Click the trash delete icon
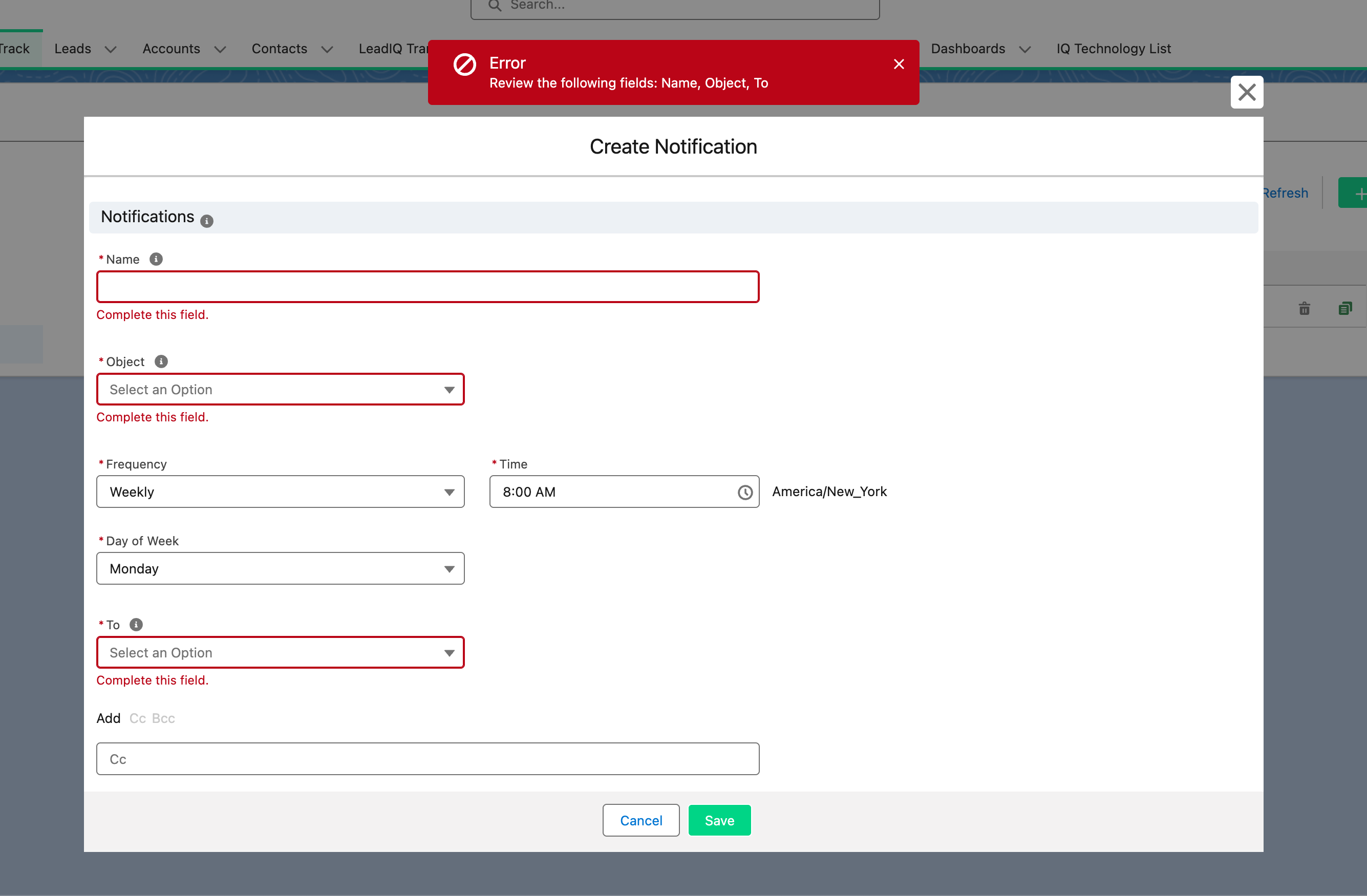Screen dimensions: 1367x896 [x=1304, y=308]
